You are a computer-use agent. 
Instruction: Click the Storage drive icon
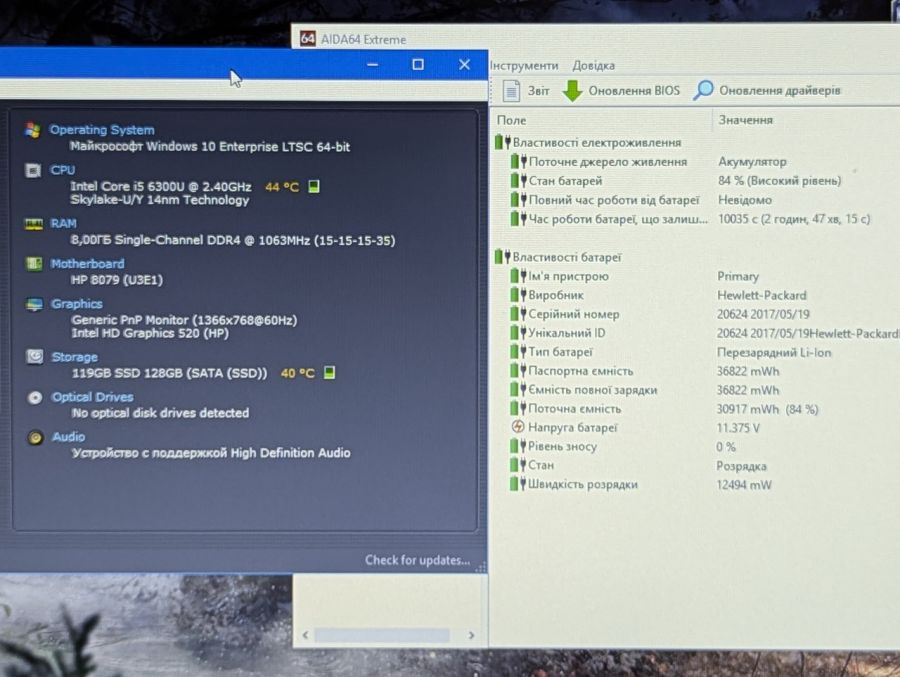(35, 357)
